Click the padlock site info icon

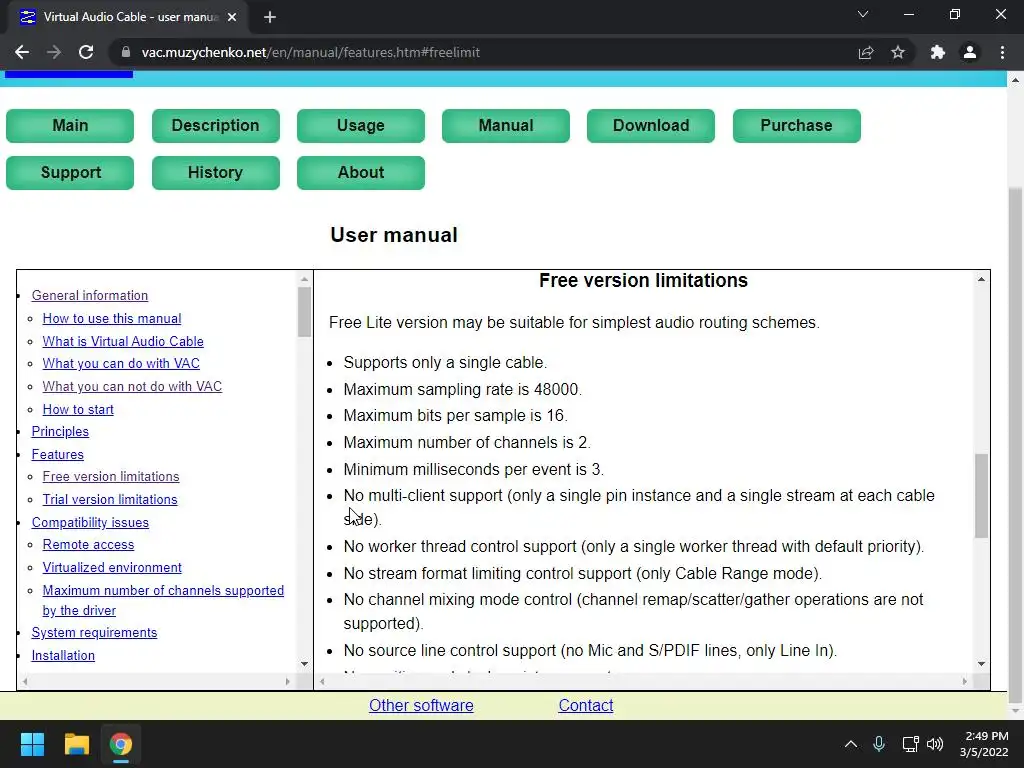126,52
